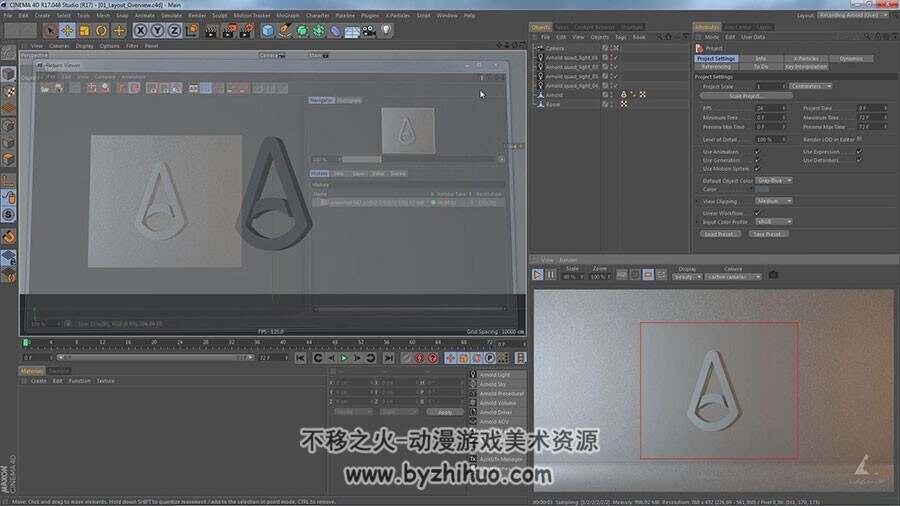
Task: Click the Deformer object icon
Action: point(335,30)
